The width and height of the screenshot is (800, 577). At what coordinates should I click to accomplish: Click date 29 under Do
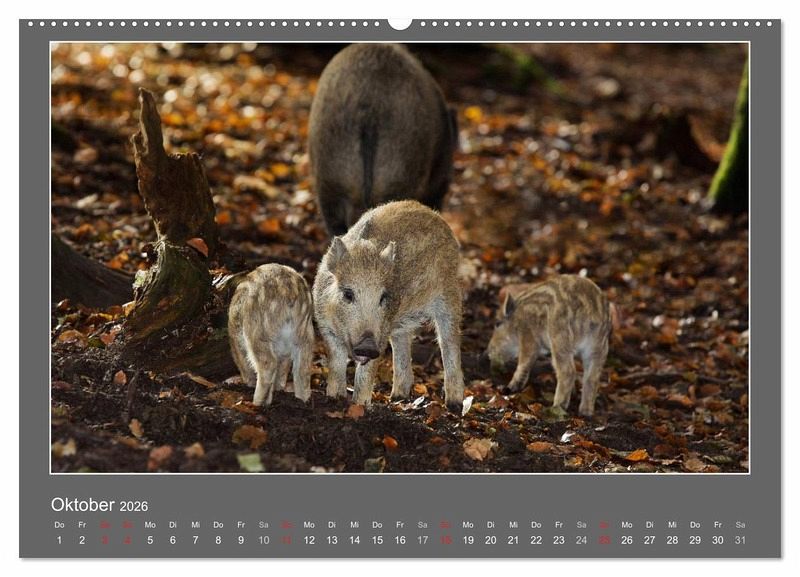(695, 540)
